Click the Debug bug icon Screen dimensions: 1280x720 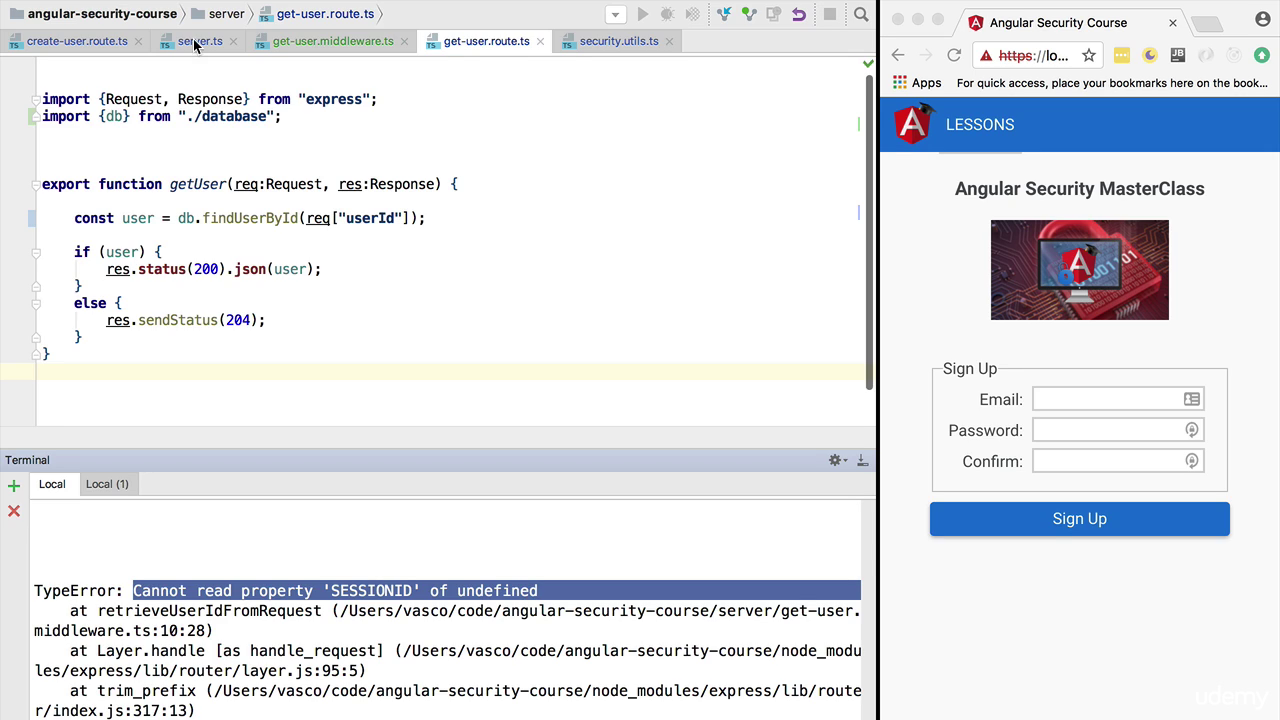667,14
